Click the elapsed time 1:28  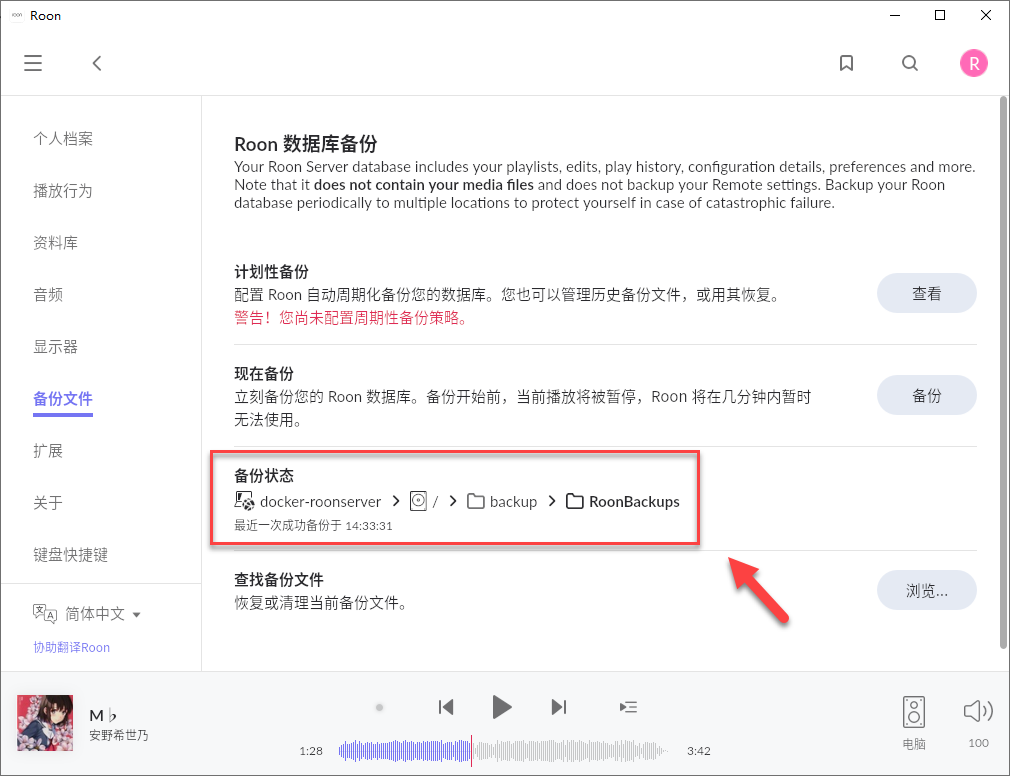click(310, 751)
